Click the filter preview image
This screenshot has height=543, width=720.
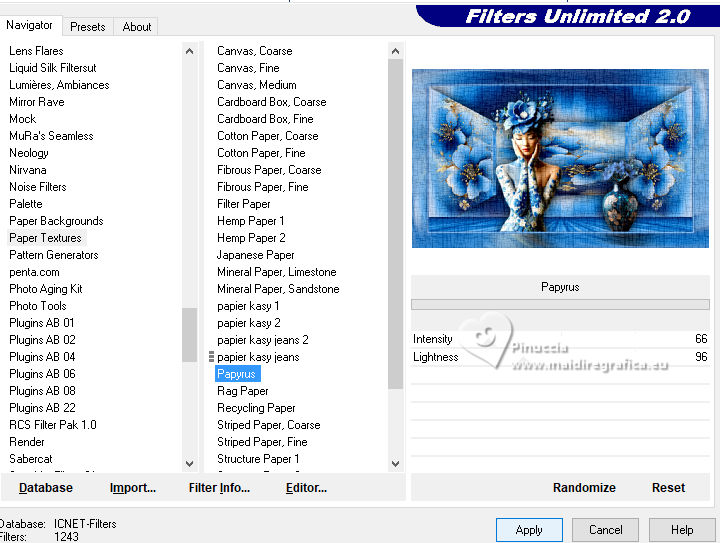click(560, 158)
